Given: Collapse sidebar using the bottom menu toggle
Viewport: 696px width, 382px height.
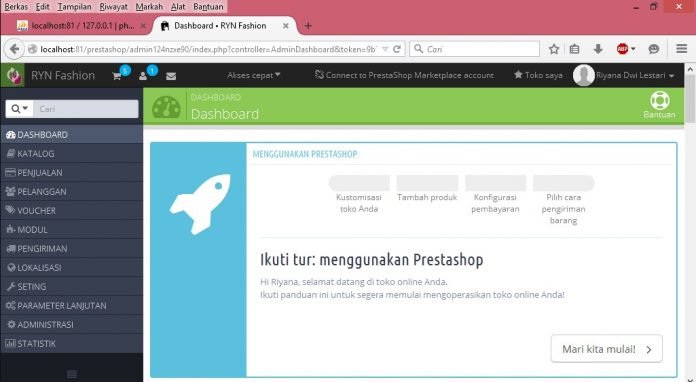Looking at the screenshot, I should coord(72,374).
